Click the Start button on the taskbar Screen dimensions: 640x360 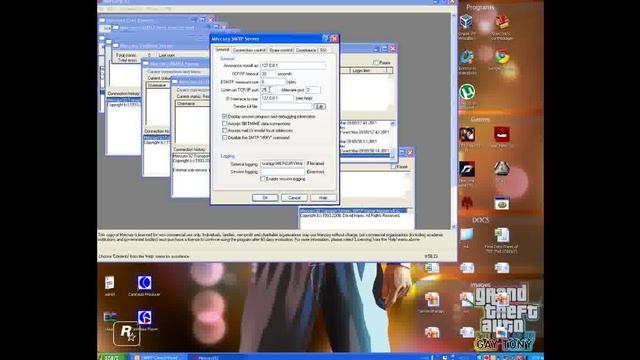[111, 357]
